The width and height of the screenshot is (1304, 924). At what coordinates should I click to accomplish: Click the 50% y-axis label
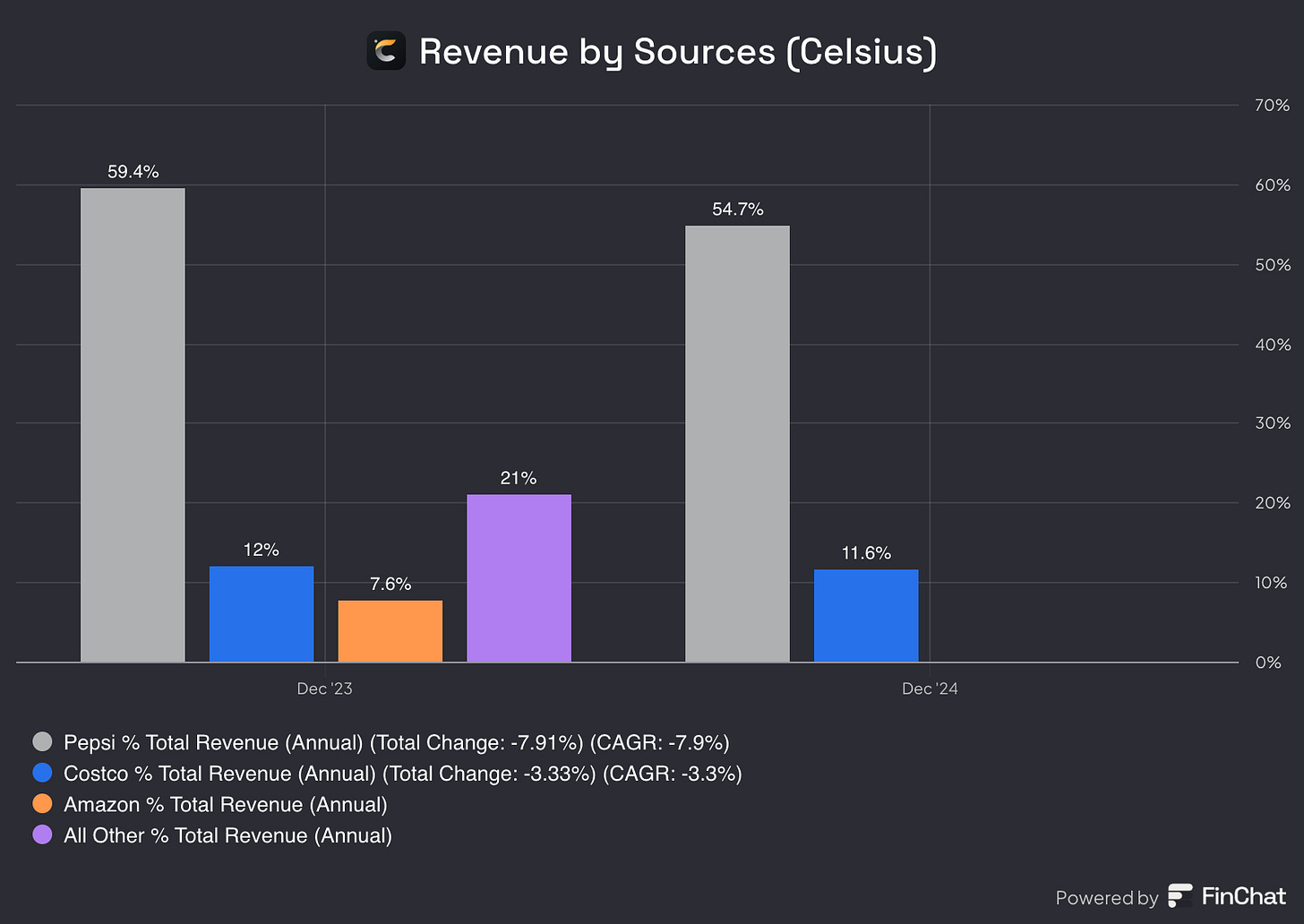1273,265
